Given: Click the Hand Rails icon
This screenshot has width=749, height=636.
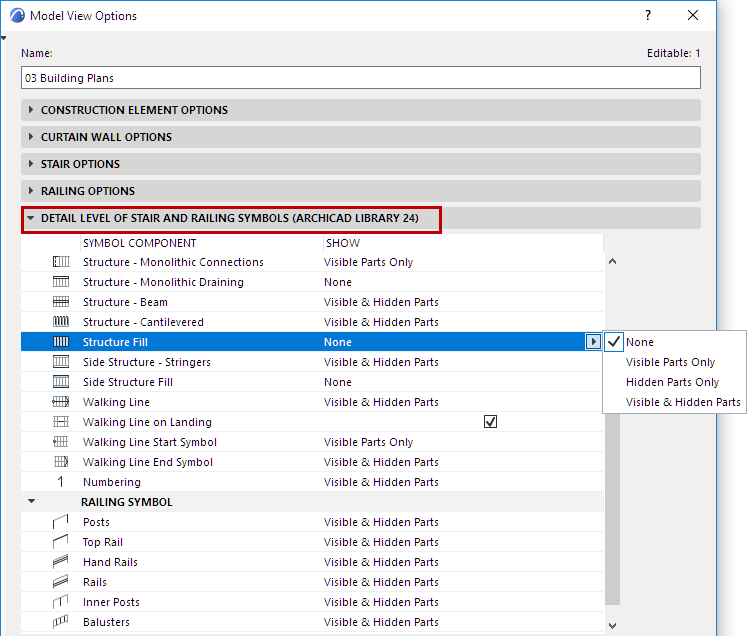Looking at the screenshot, I should tap(61, 562).
